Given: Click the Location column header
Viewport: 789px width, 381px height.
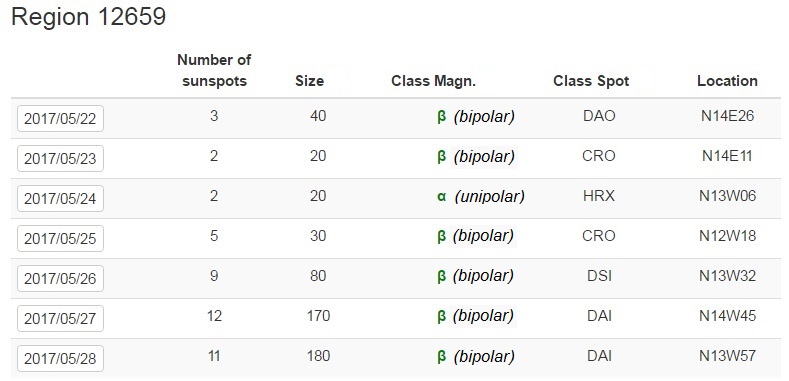Looking at the screenshot, I should [x=728, y=81].
